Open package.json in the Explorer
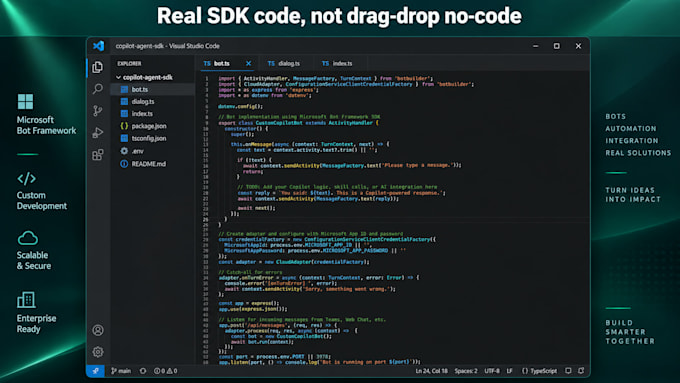The height and width of the screenshot is (383, 680). (x=152, y=126)
